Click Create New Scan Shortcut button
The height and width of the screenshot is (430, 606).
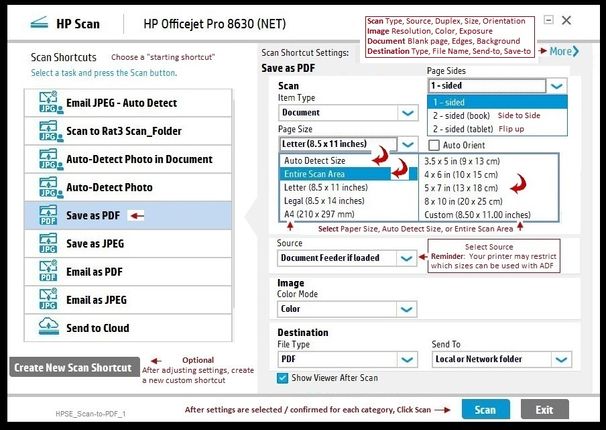pyautogui.click(x=74, y=367)
